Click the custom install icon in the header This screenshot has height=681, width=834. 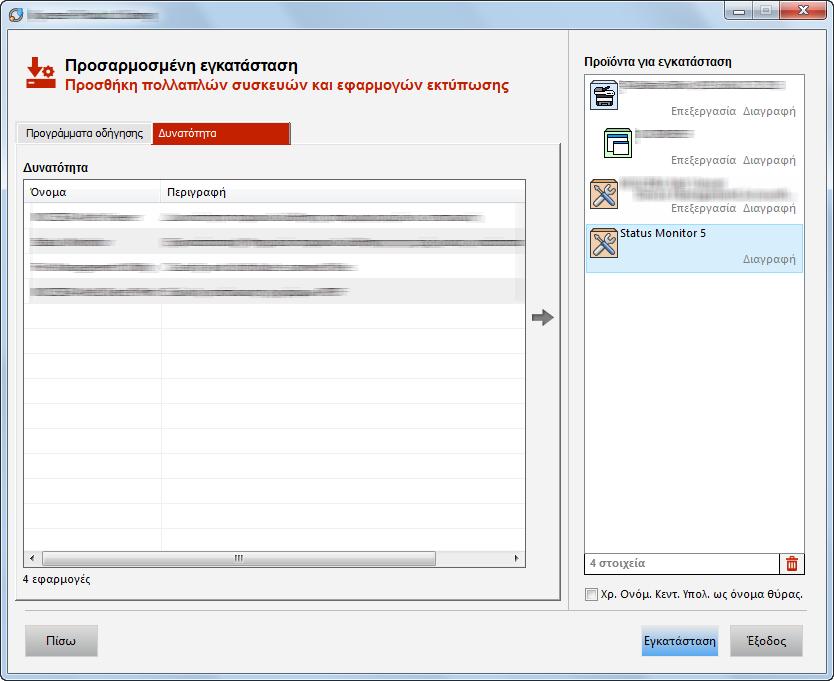(x=40, y=73)
